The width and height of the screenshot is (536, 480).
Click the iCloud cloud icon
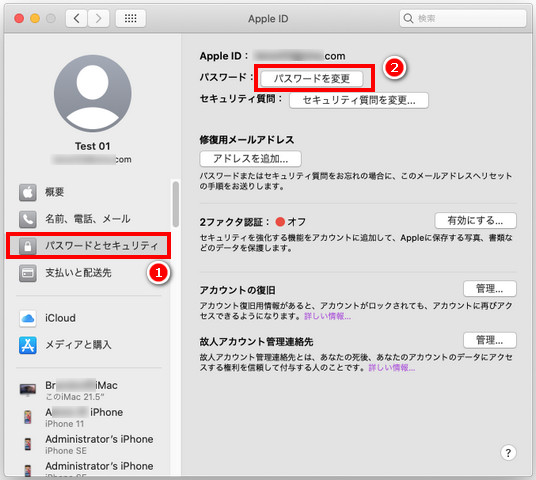[28, 318]
